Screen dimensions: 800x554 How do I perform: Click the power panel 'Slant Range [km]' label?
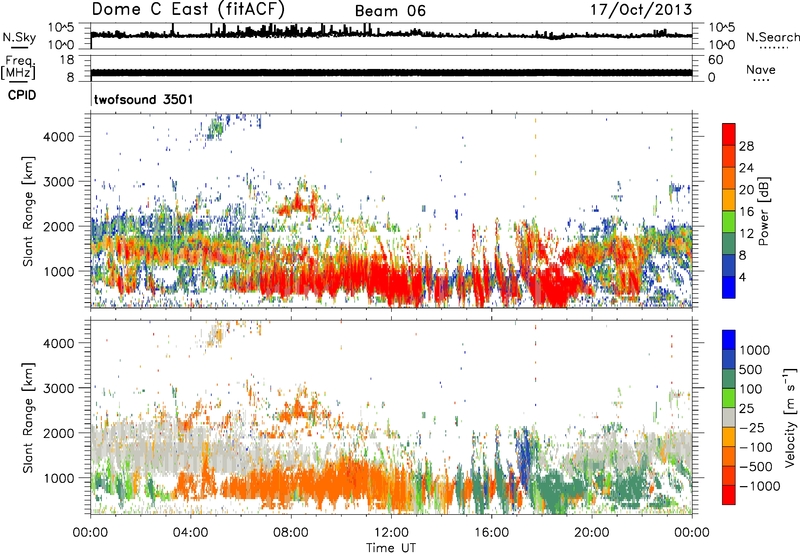[x=28, y=211]
